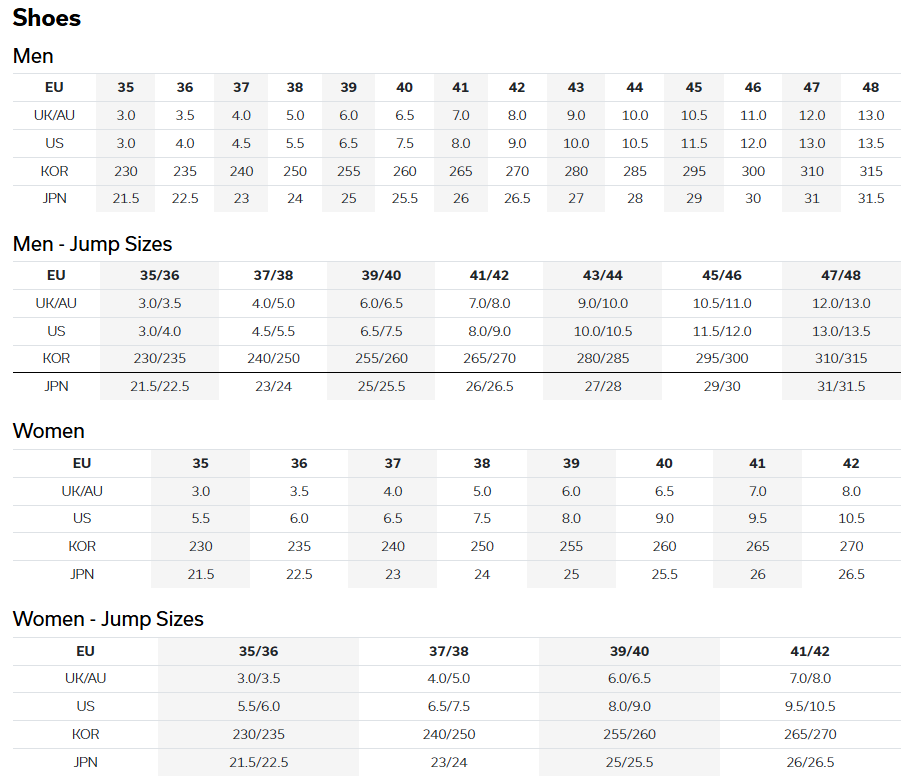
Task: Click KOR 295 in the Men table
Action: coord(694,171)
